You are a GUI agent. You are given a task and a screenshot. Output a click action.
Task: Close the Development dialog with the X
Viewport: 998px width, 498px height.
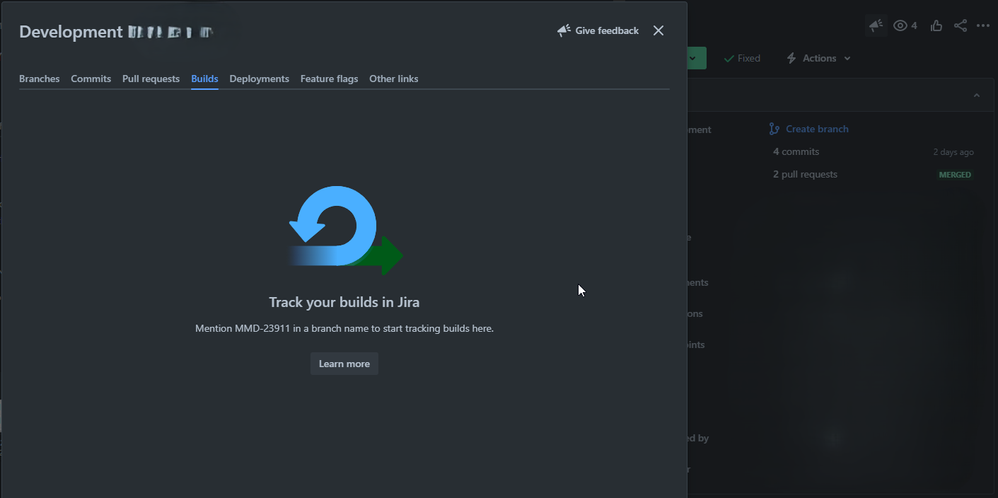coord(658,31)
